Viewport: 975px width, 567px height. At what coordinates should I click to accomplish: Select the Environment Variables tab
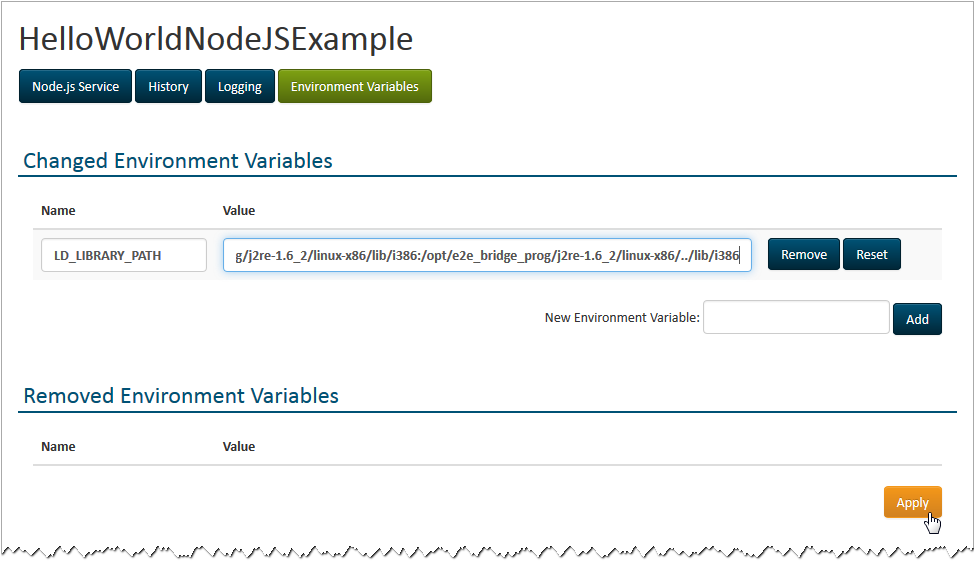click(354, 87)
